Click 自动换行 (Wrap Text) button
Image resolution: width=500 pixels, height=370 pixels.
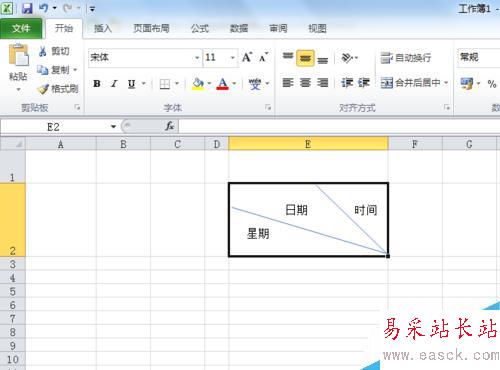click(406, 58)
